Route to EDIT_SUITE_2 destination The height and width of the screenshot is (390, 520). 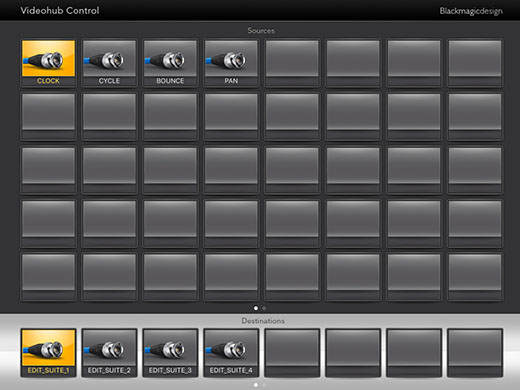click(109, 353)
